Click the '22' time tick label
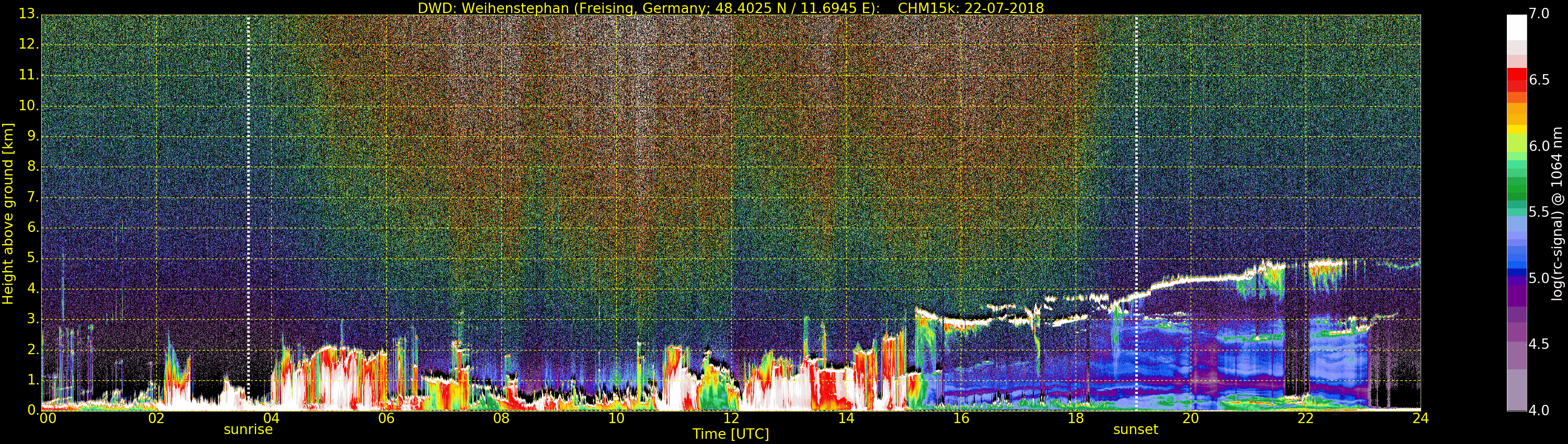1568x444 pixels. [1306, 418]
